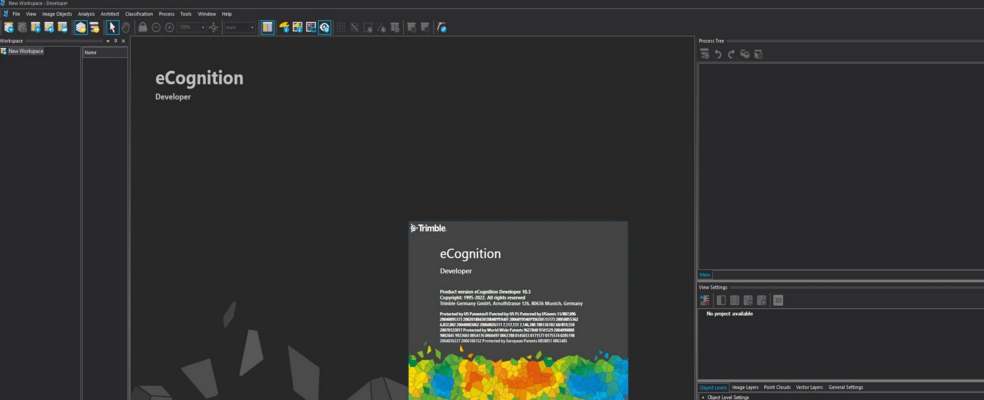The image size is (984, 400).
Task: Click the add view pane icon
Action: (761, 300)
